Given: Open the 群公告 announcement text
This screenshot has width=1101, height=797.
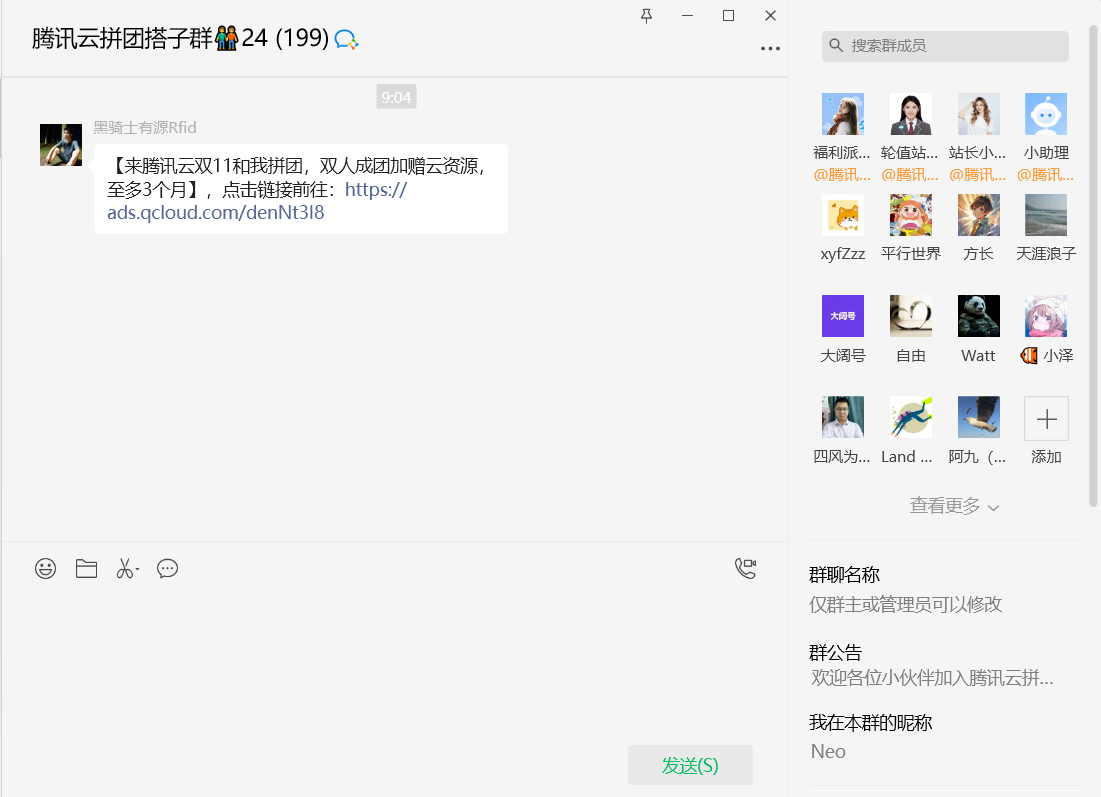Looking at the screenshot, I should pos(932,678).
